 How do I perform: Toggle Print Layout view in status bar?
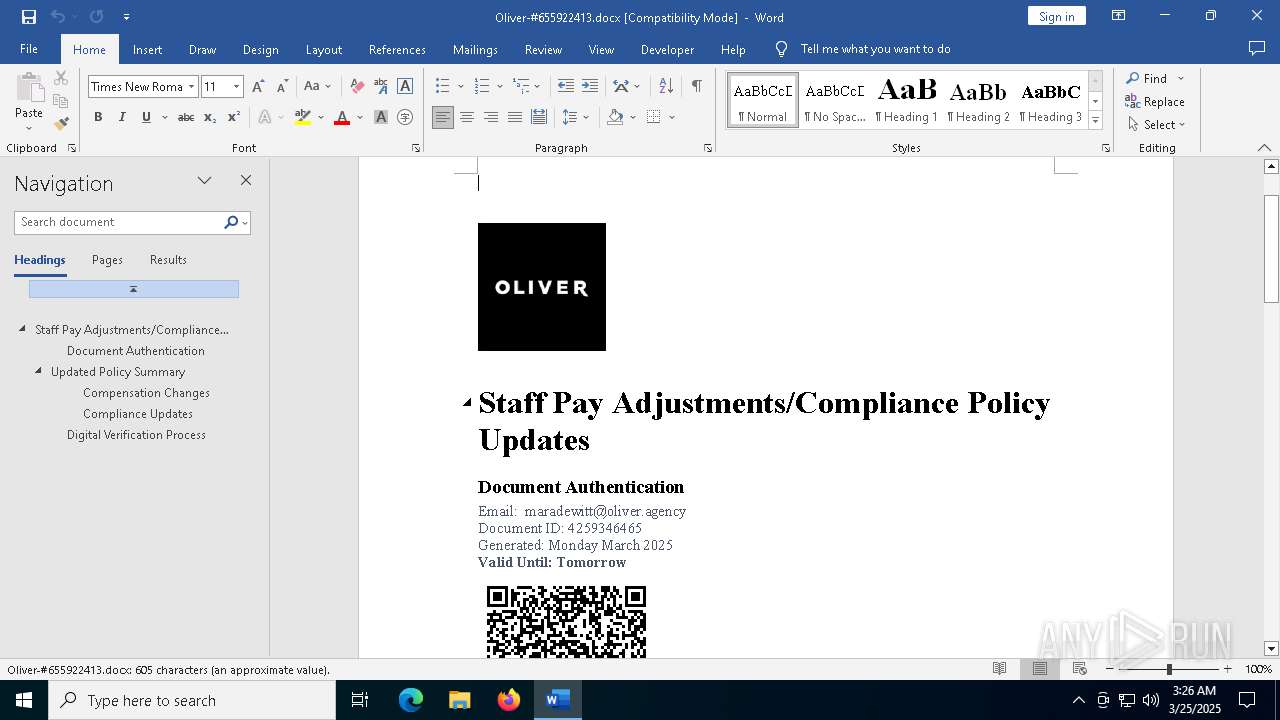coord(1040,669)
